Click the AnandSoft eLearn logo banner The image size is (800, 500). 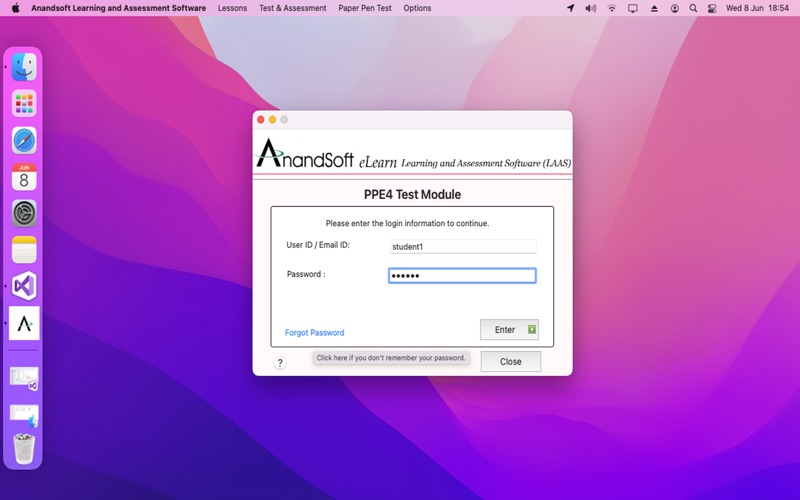pos(412,154)
